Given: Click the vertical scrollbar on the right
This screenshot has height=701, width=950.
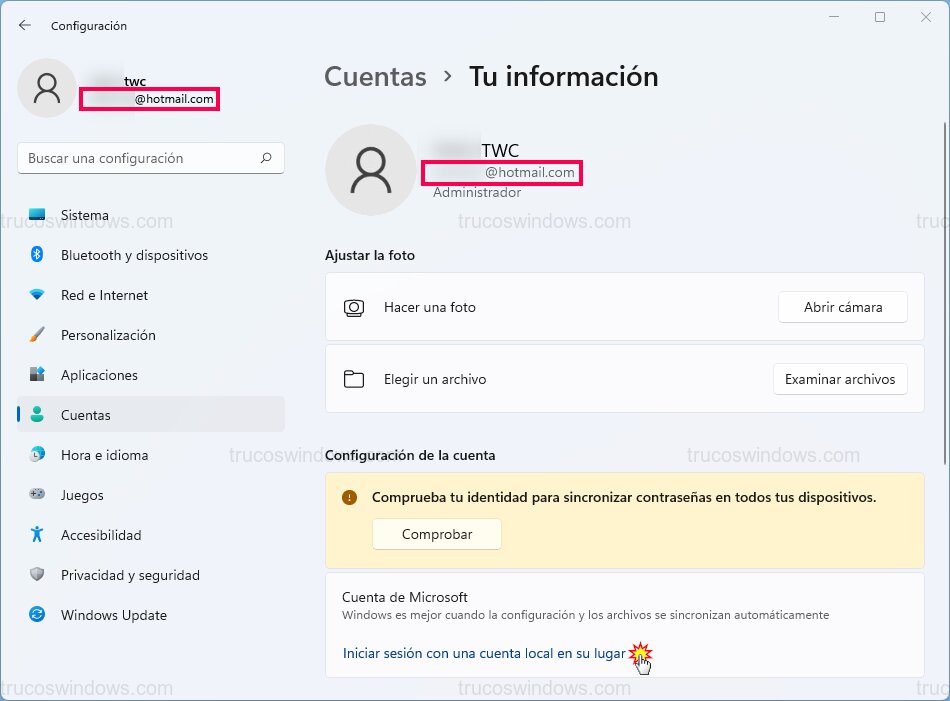Looking at the screenshot, I should pyautogui.click(x=943, y=290).
